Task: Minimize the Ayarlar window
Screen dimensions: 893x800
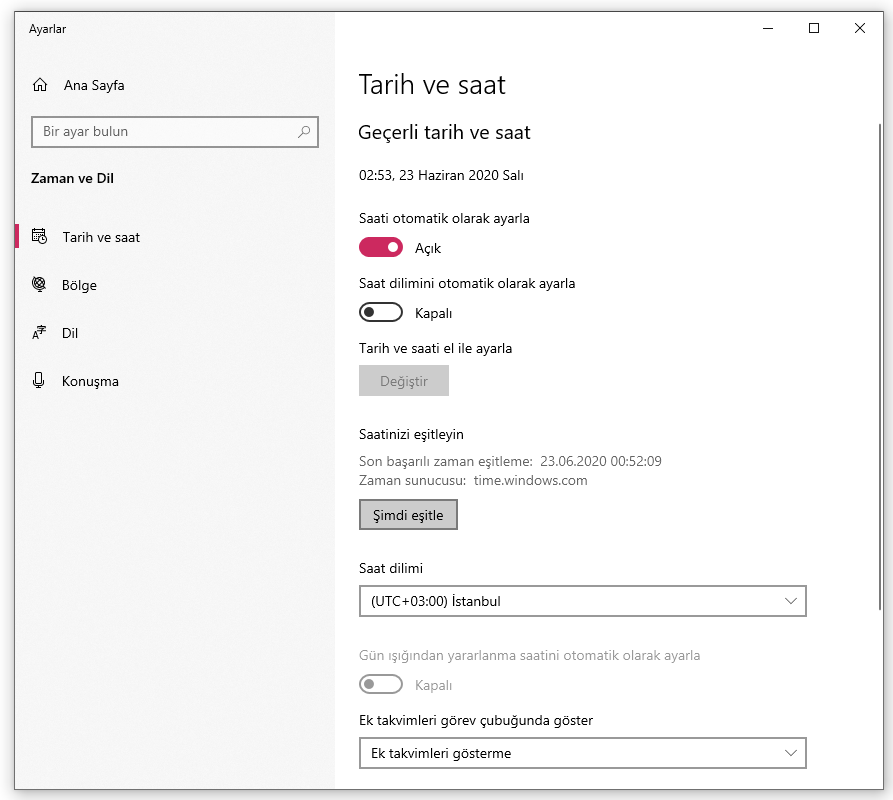Action: pos(768,29)
